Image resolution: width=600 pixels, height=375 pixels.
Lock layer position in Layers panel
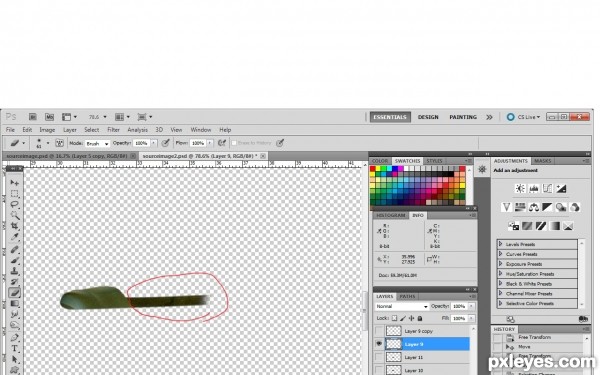coord(411,318)
